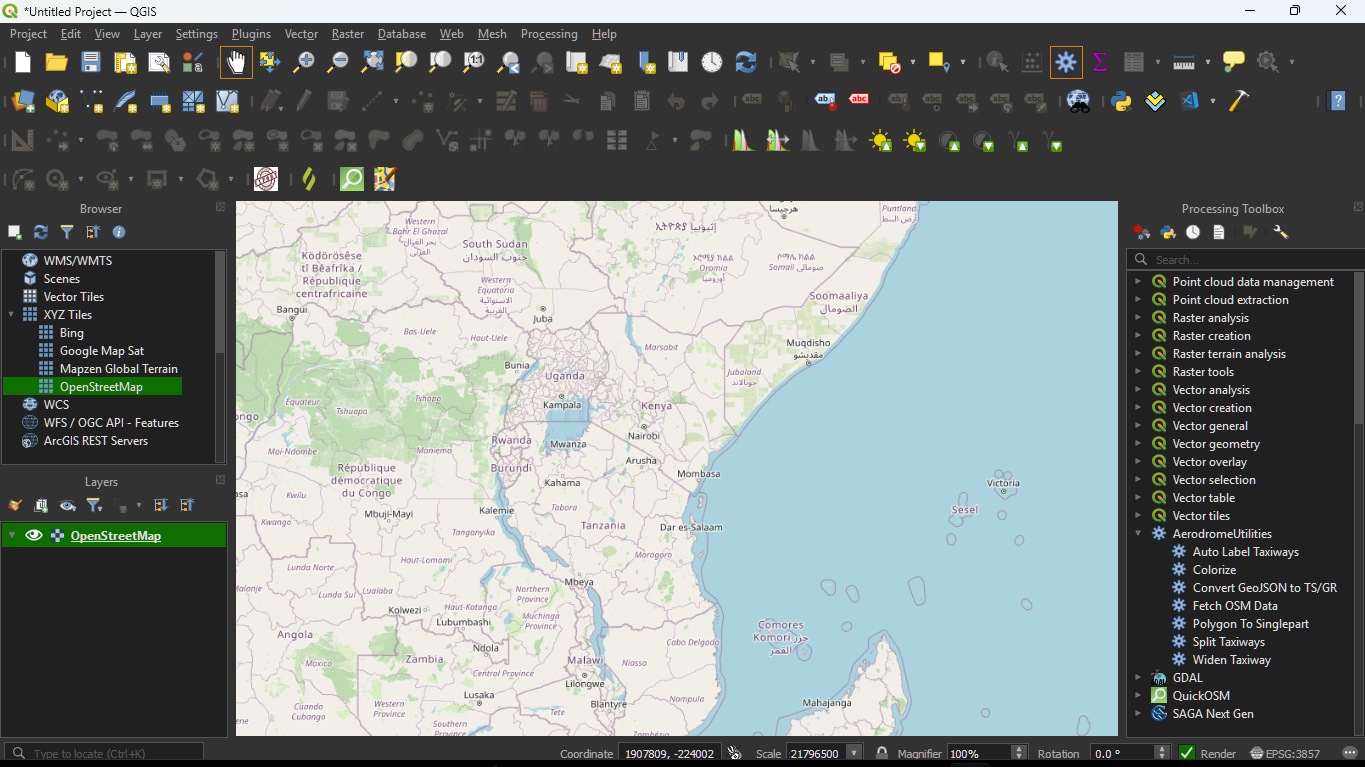Open the Python Console icon

pyautogui.click(x=1121, y=101)
